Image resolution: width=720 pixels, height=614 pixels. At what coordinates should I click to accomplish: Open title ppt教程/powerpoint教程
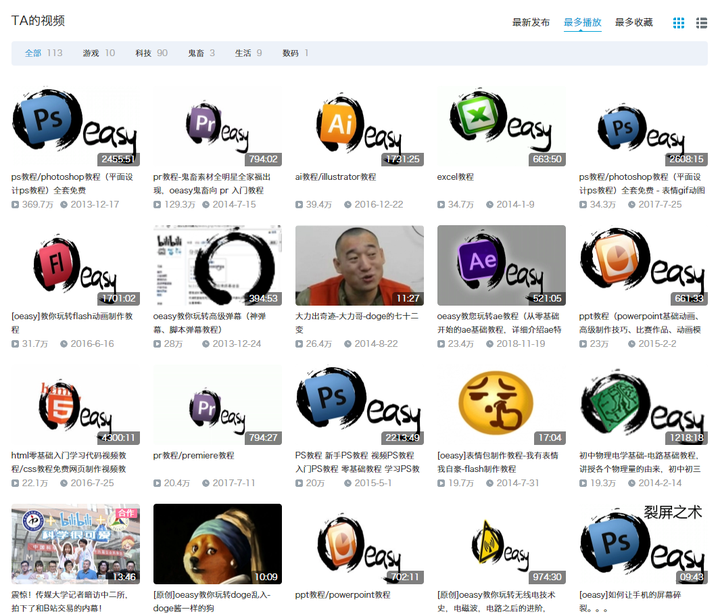point(343,594)
